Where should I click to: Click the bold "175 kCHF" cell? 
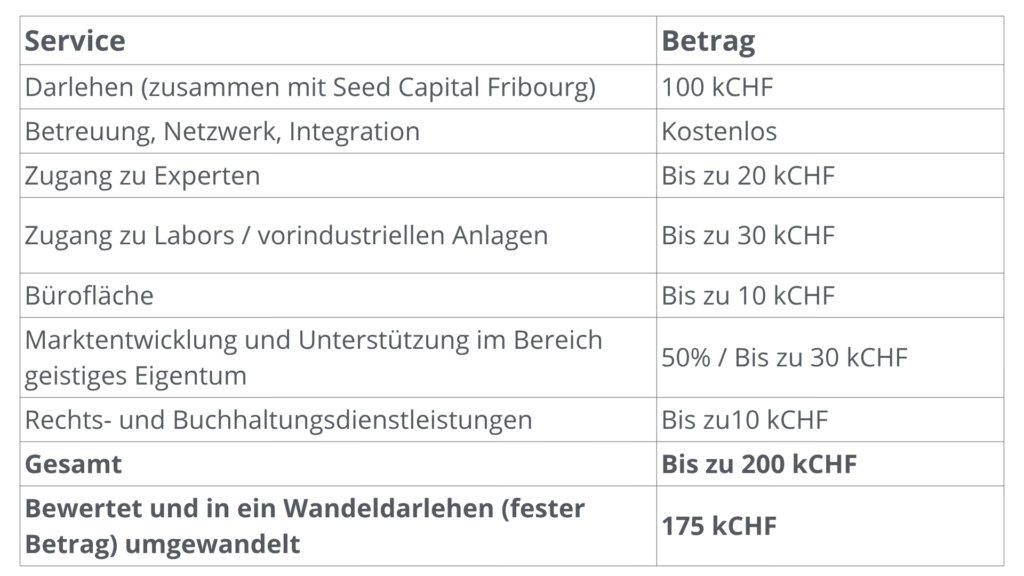click(719, 526)
